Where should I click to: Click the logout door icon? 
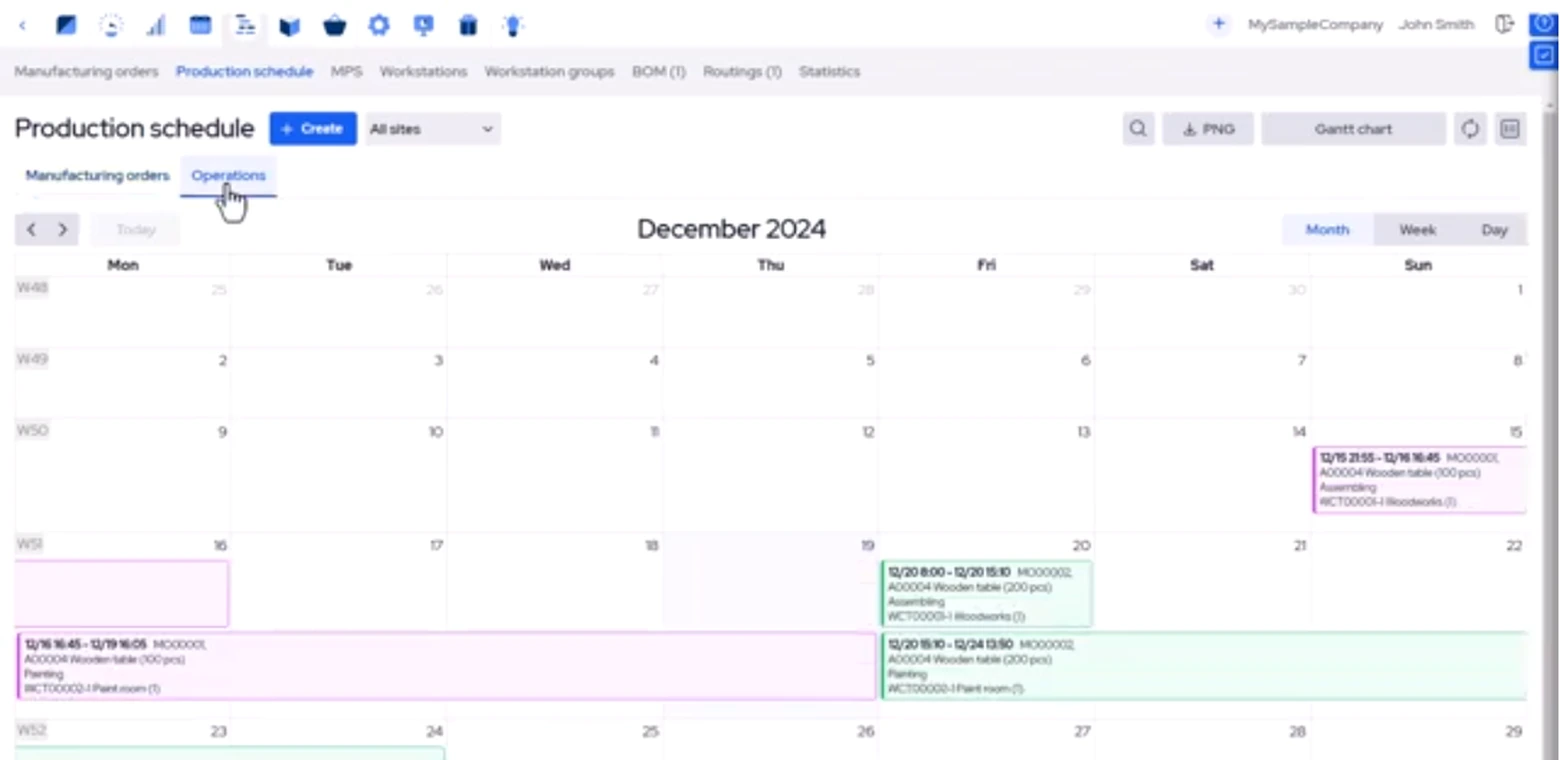click(1504, 25)
